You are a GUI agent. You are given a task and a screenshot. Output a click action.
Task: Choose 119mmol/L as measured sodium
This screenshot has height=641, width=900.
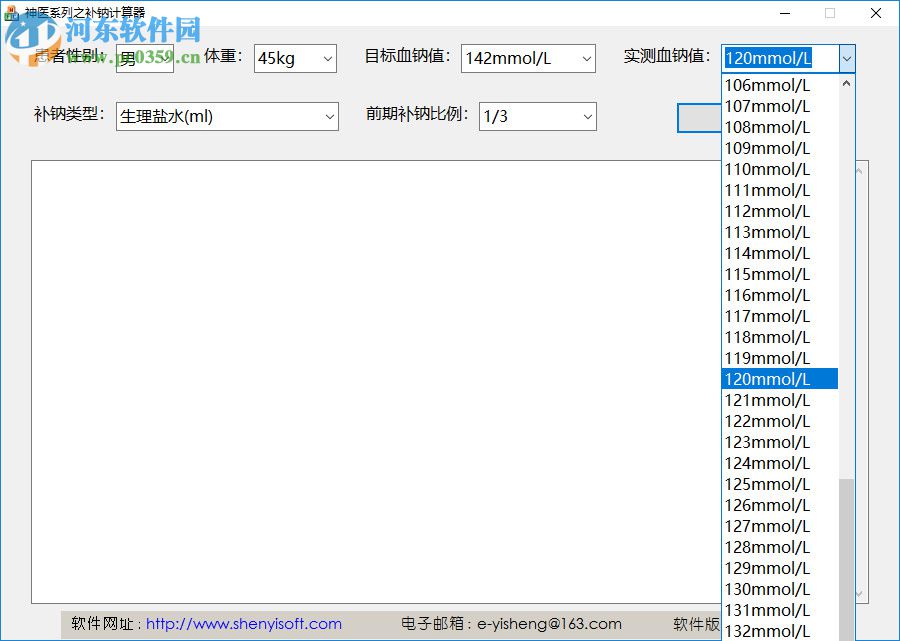click(x=779, y=358)
